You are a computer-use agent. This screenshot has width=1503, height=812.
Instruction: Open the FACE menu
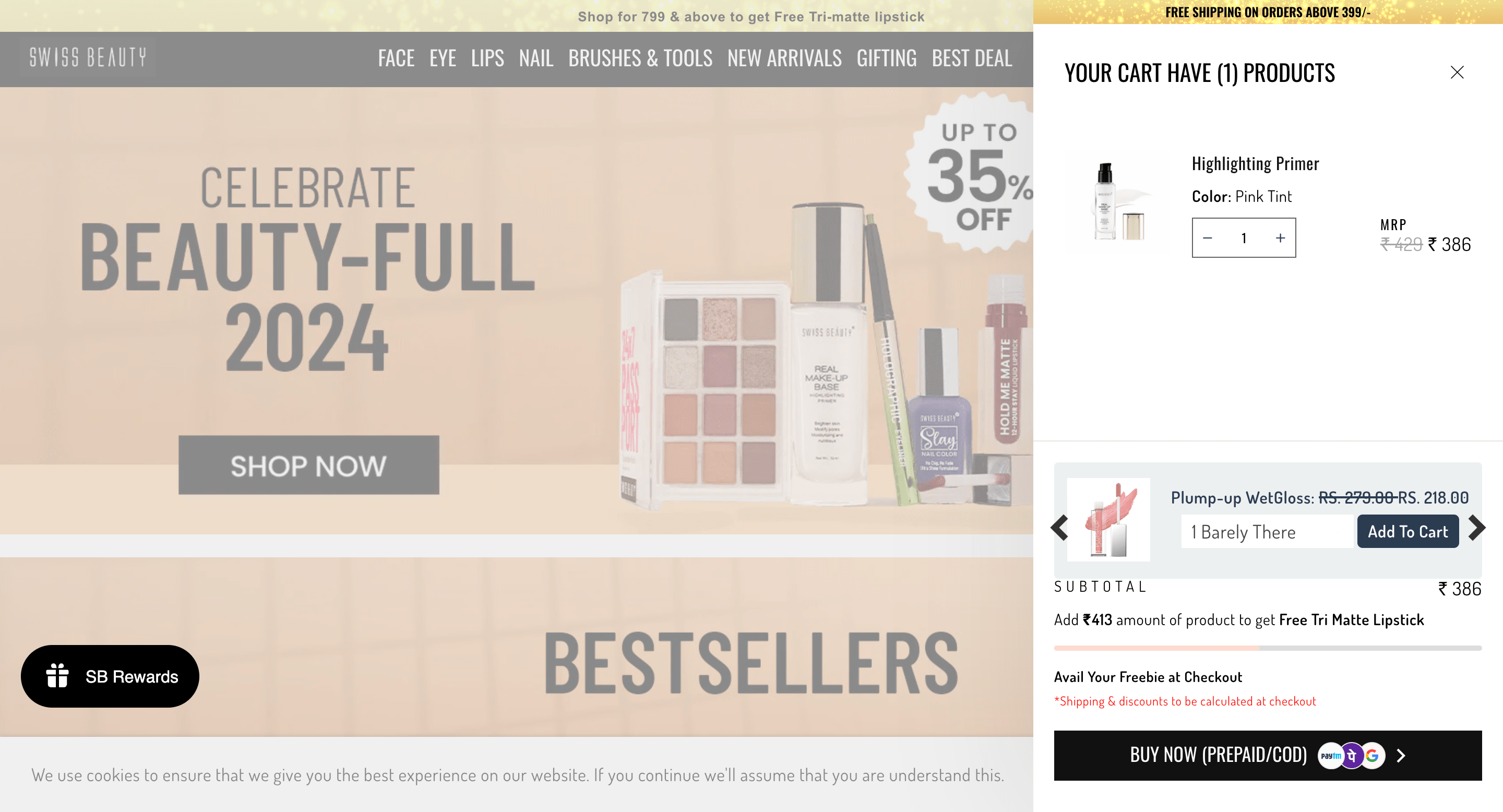[x=396, y=58]
